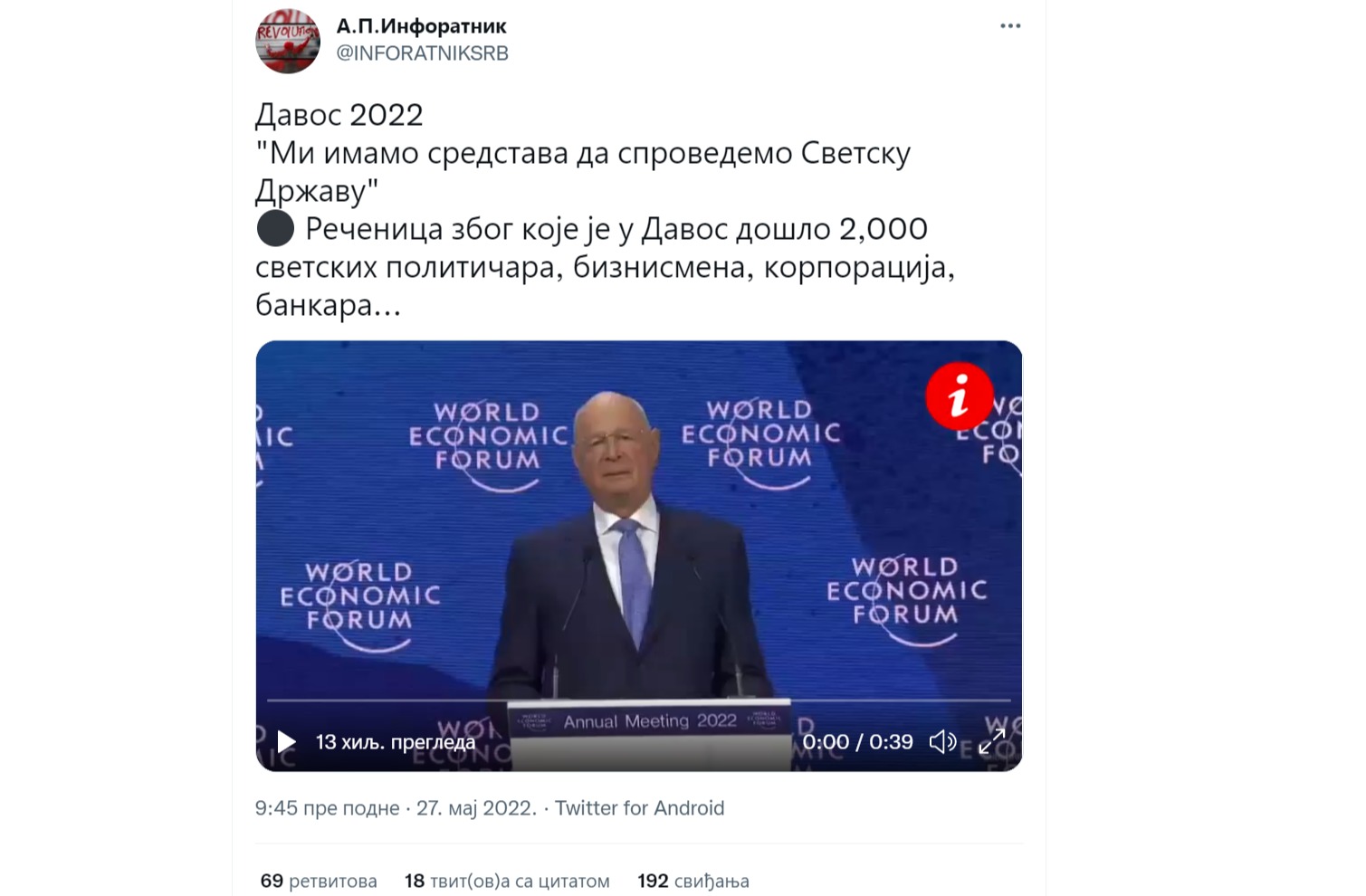Open the А.П.Инфоратник display name link
Image resolution: width=1366 pixels, height=896 pixels.
(421, 26)
